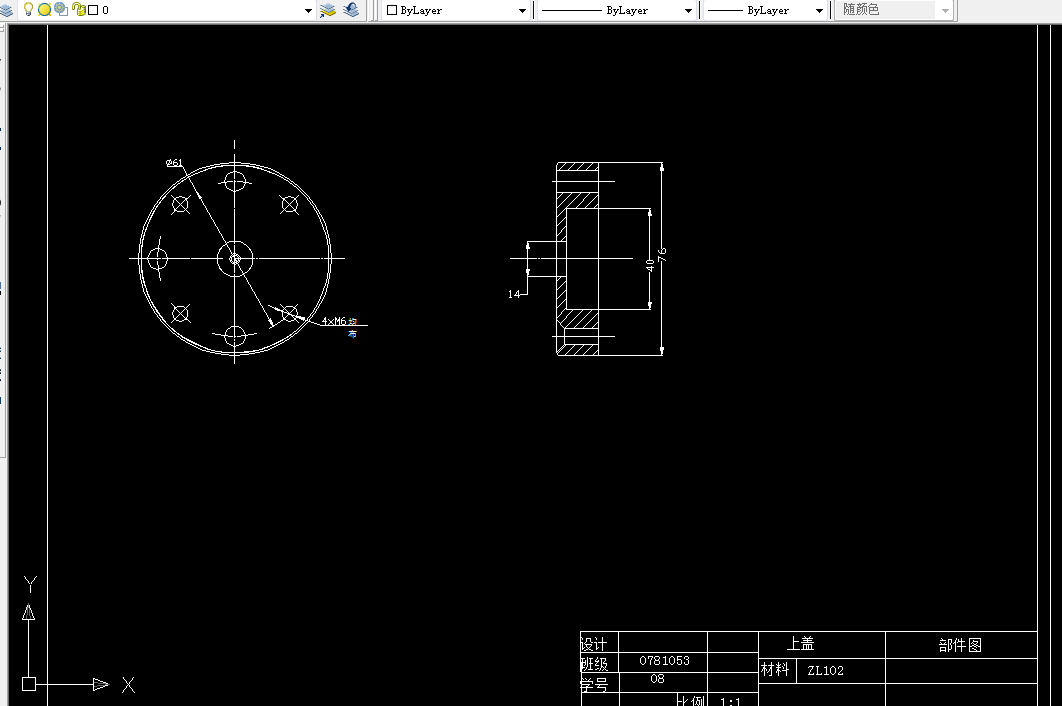Toggle viewport freeze icon for layer 0

[x=61, y=9]
